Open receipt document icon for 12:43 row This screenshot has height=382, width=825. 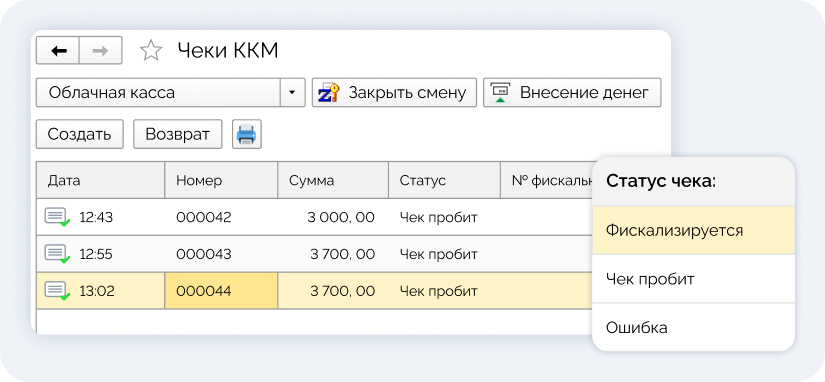pyautogui.click(x=57, y=217)
